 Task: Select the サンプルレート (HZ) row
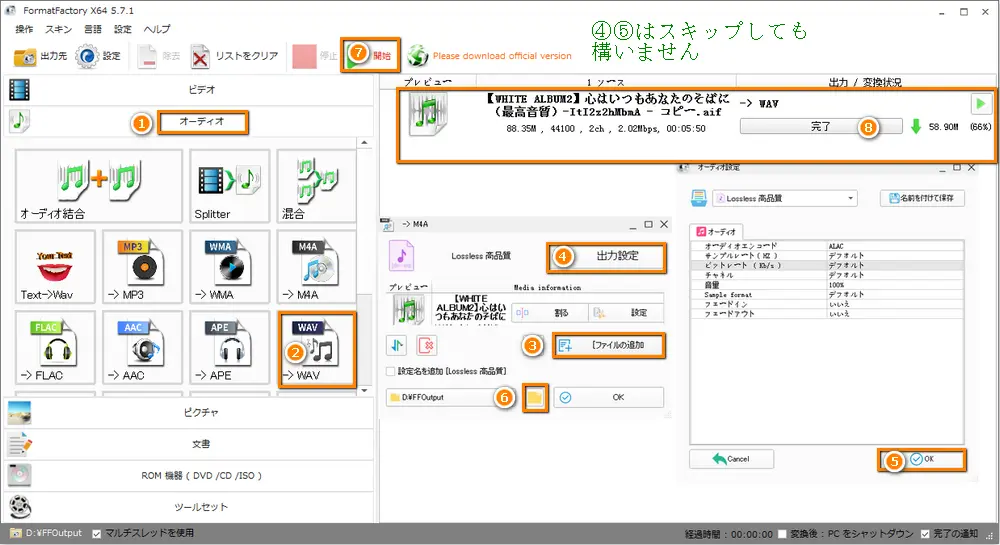click(827, 256)
